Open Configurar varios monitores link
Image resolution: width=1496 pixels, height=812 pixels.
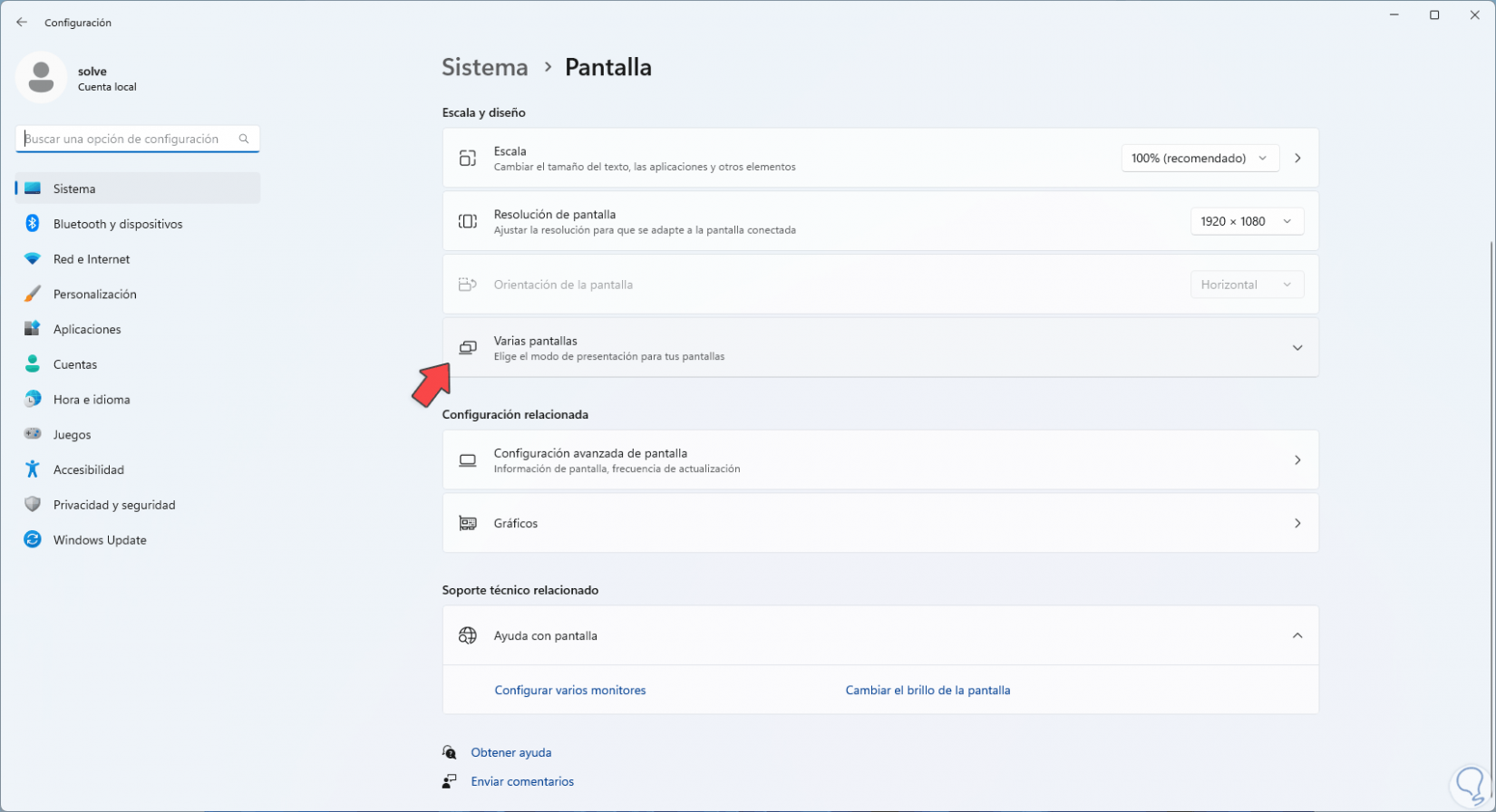(x=570, y=691)
